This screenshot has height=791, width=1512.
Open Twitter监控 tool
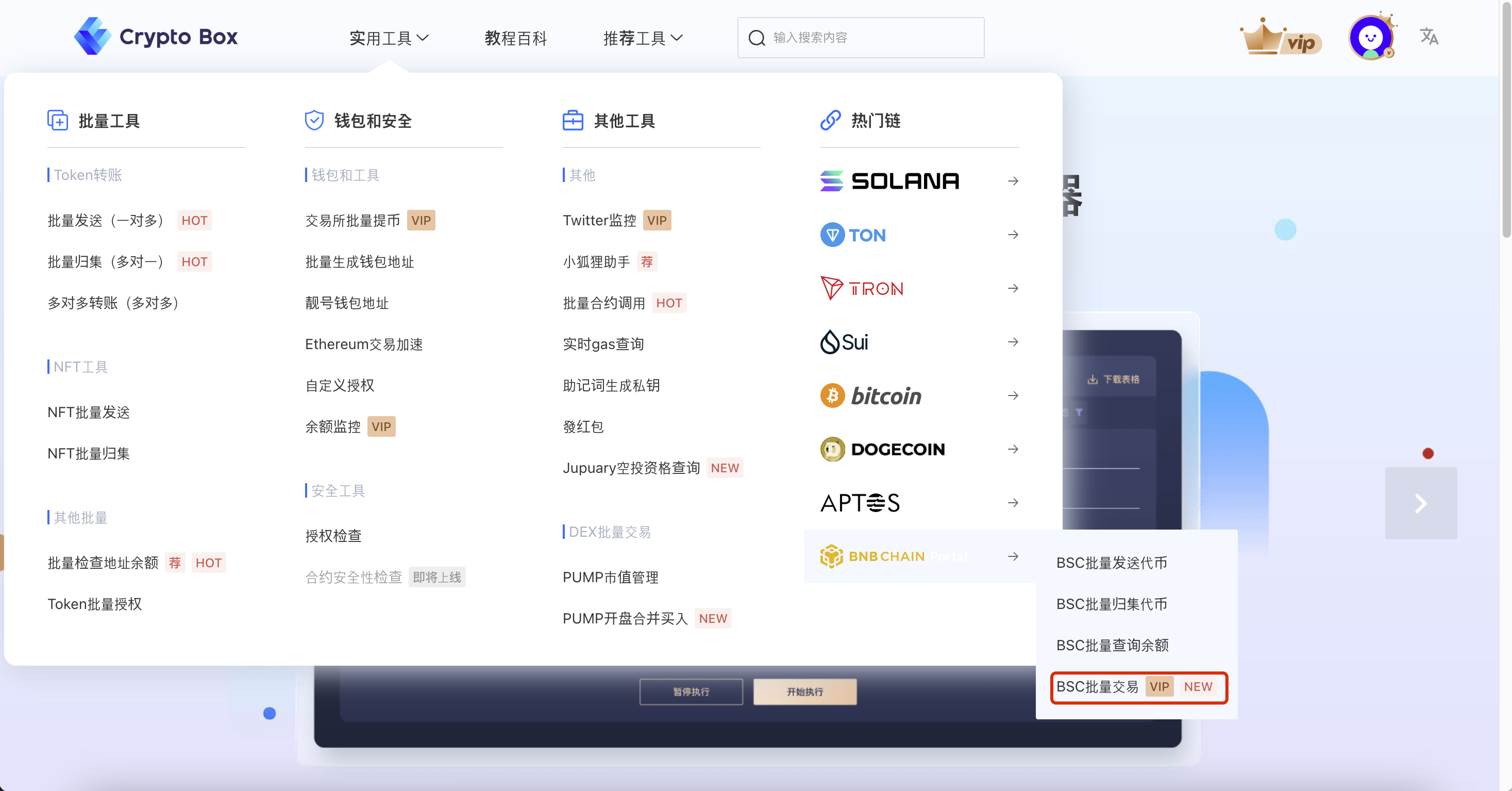point(599,220)
